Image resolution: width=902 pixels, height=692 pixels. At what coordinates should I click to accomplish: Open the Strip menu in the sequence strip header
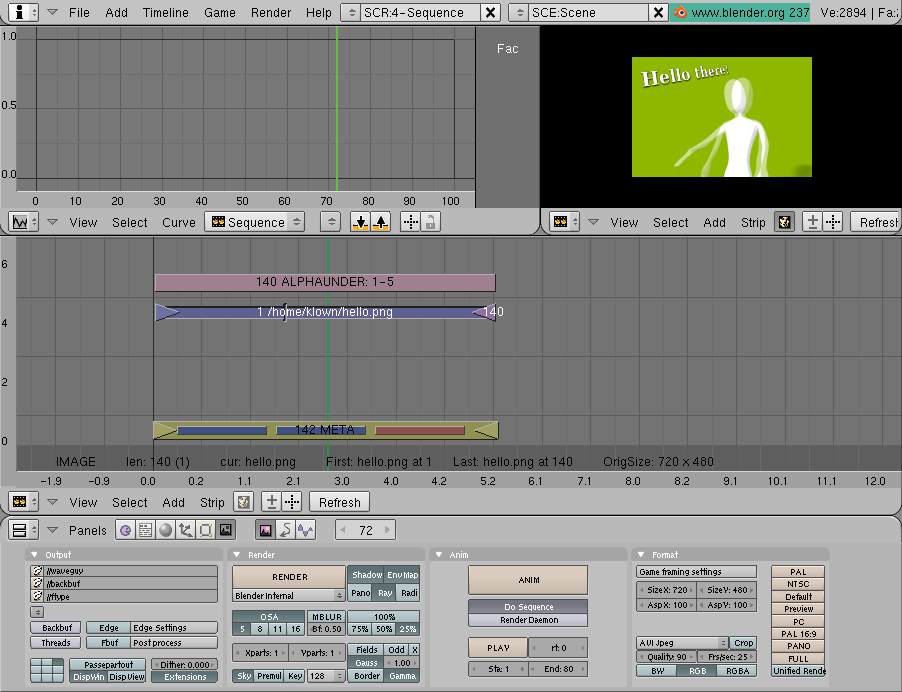coord(212,502)
